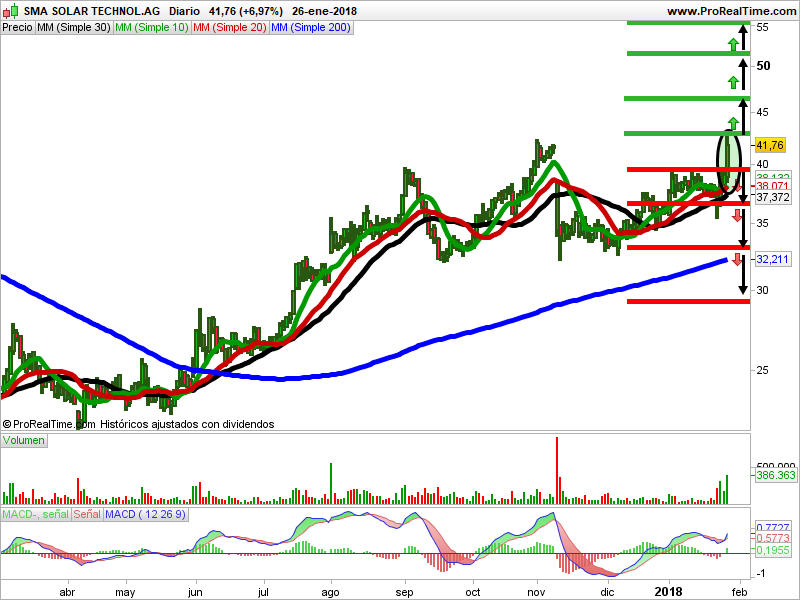
Task: Click the red 38,071 moving average value
Action: point(772,186)
